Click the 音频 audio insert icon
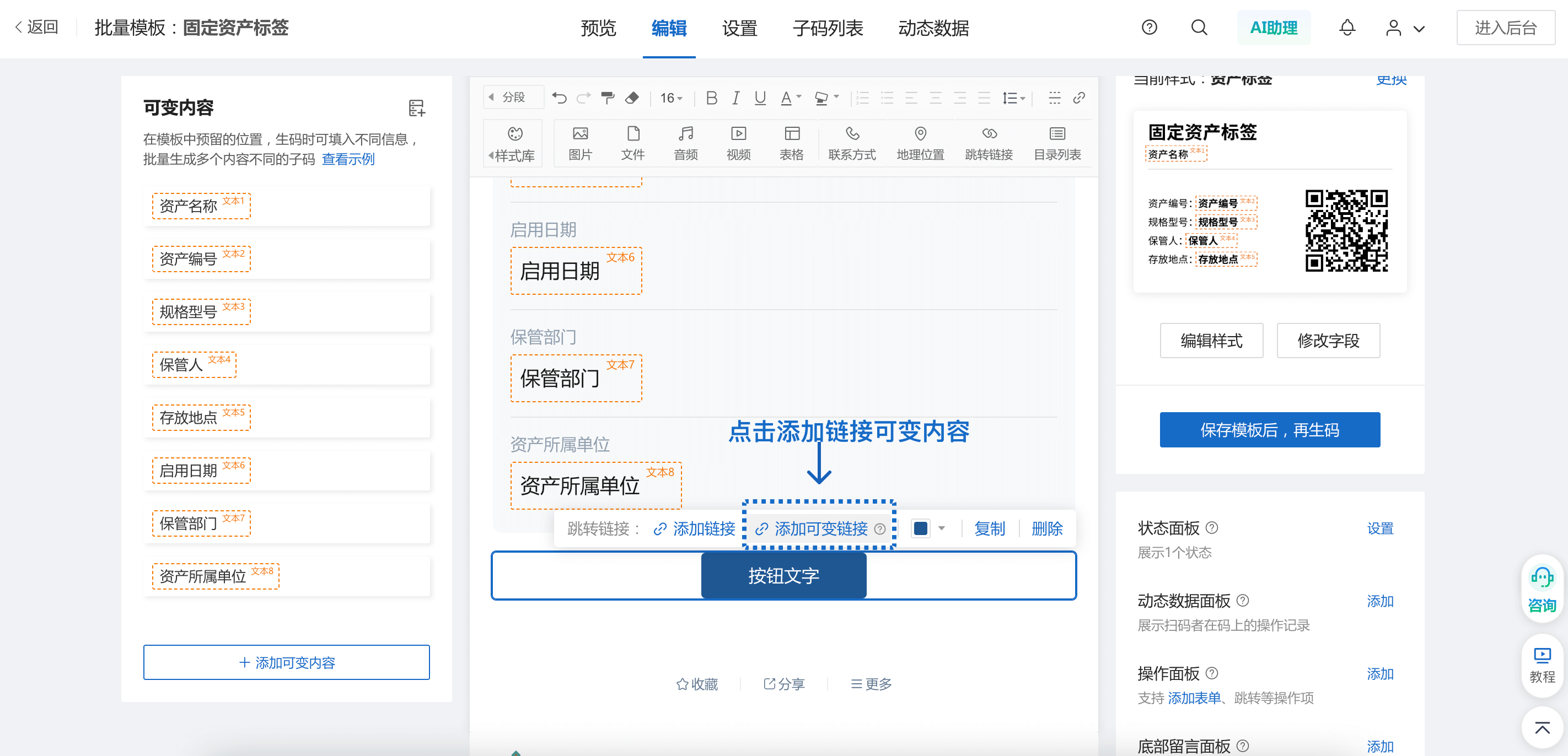The width and height of the screenshot is (1568, 756). (686, 142)
